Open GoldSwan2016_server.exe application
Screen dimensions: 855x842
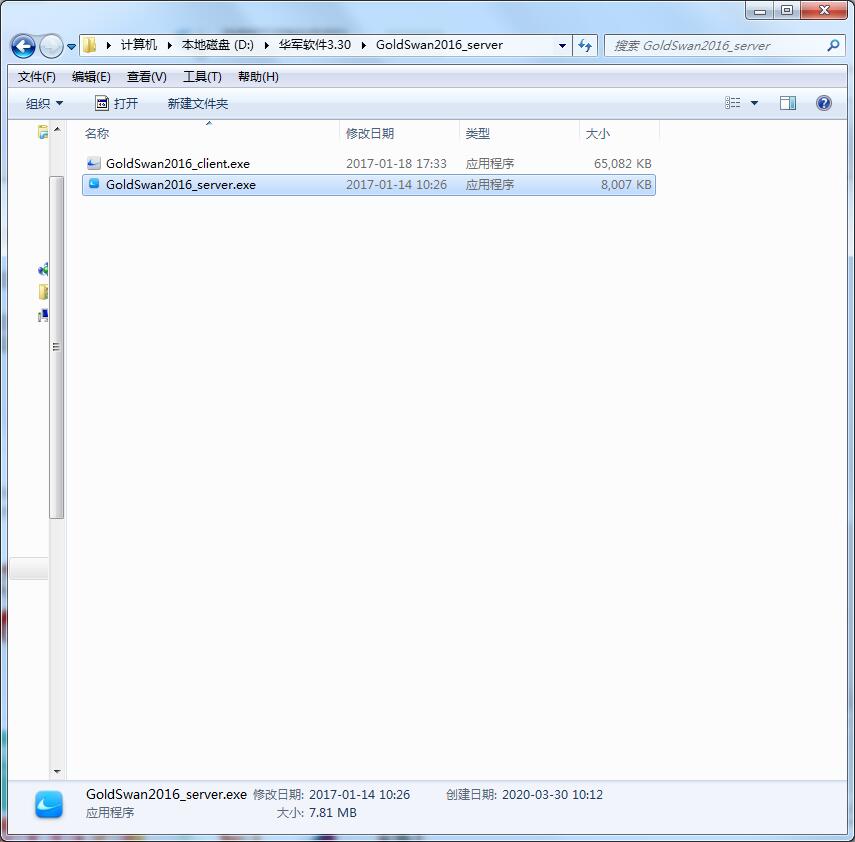[x=180, y=184]
